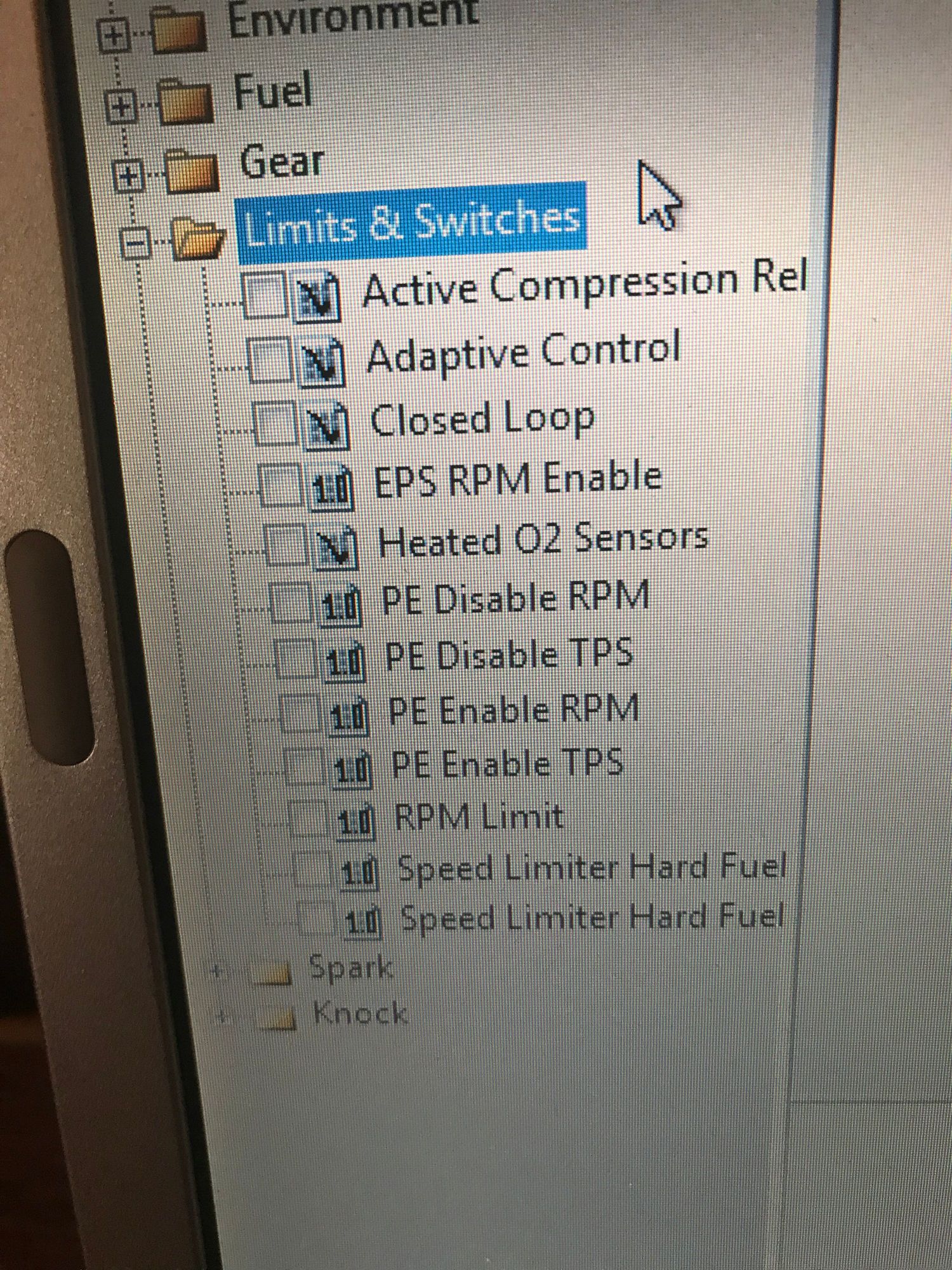Image resolution: width=952 pixels, height=1270 pixels.
Task: Click the open folder icon for Limits & Switches
Action: click(197, 238)
